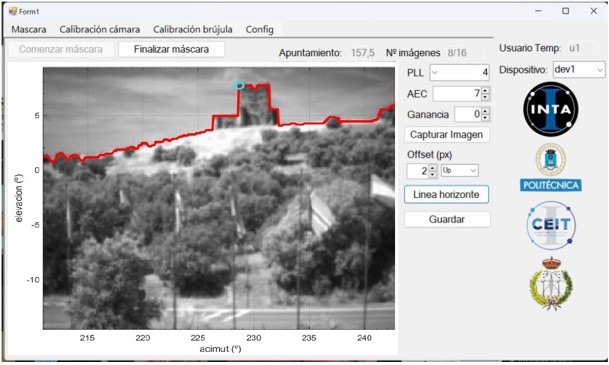This screenshot has height=365, width=609.
Task: Decrease Ganancia value with down arrow
Action: [485, 117]
